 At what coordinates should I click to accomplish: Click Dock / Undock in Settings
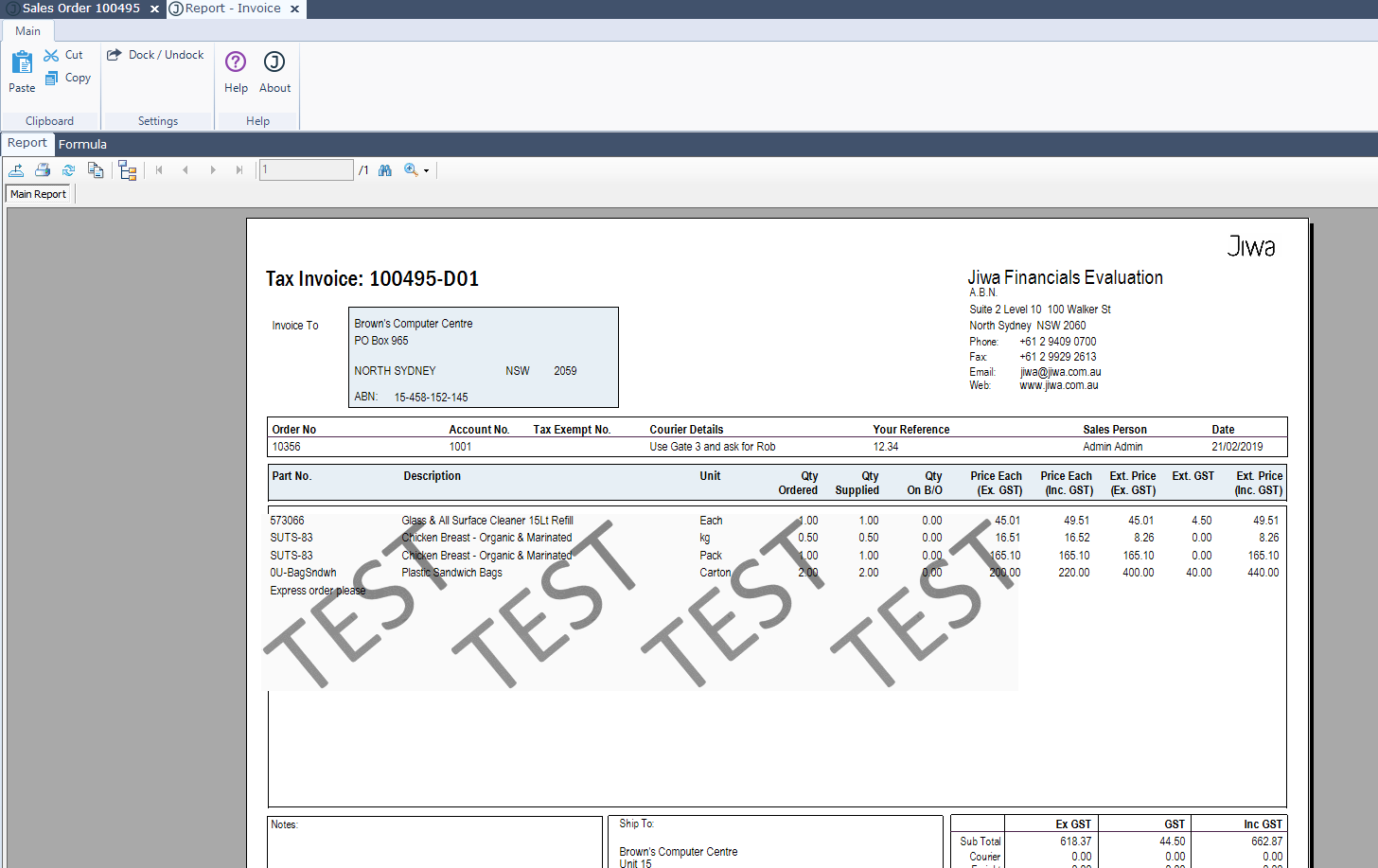click(156, 55)
